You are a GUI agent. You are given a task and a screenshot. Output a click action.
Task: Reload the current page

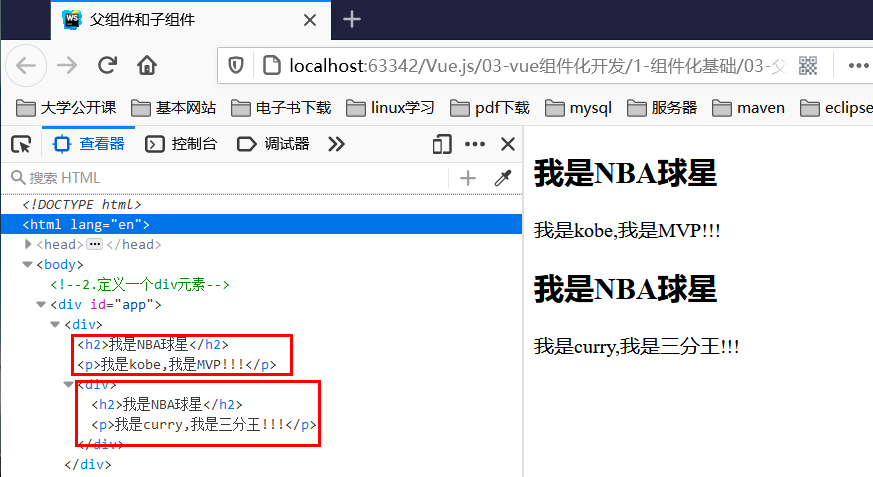click(107, 66)
